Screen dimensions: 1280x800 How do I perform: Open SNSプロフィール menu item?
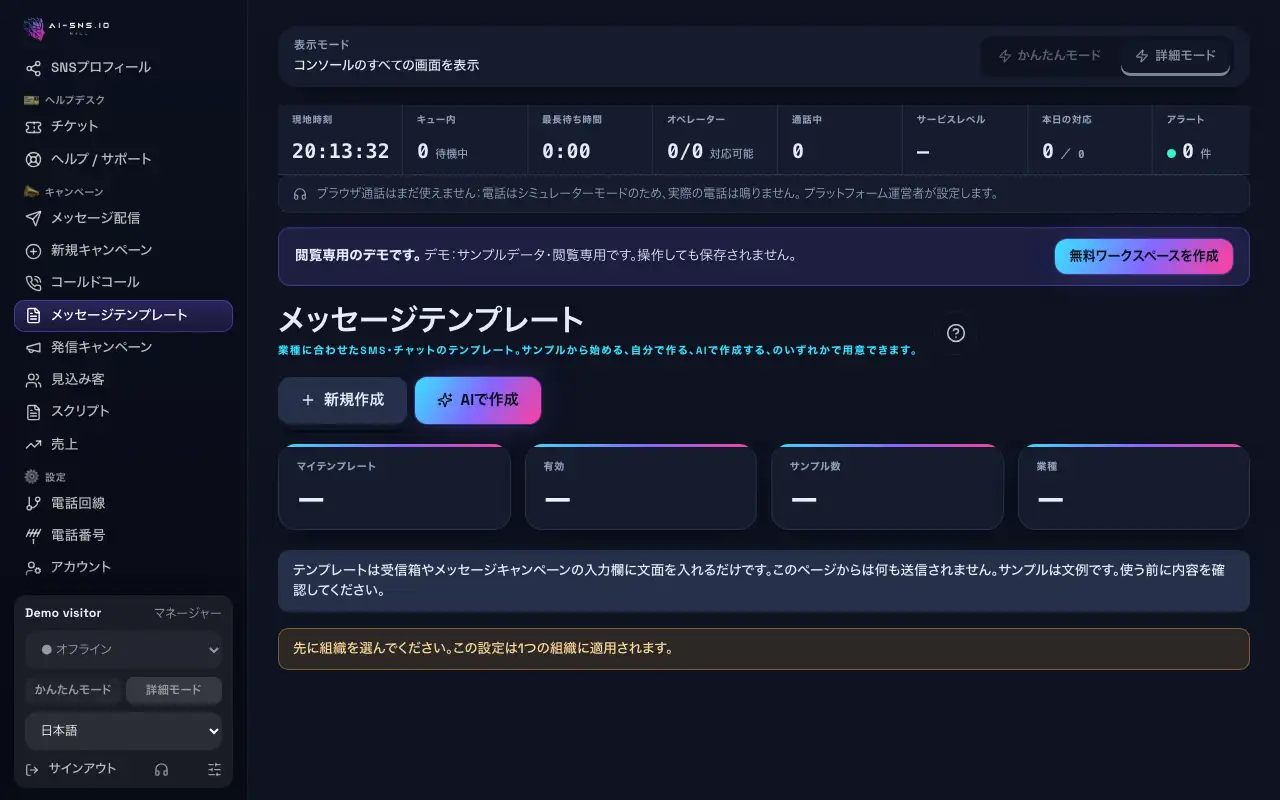pos(123,68)
